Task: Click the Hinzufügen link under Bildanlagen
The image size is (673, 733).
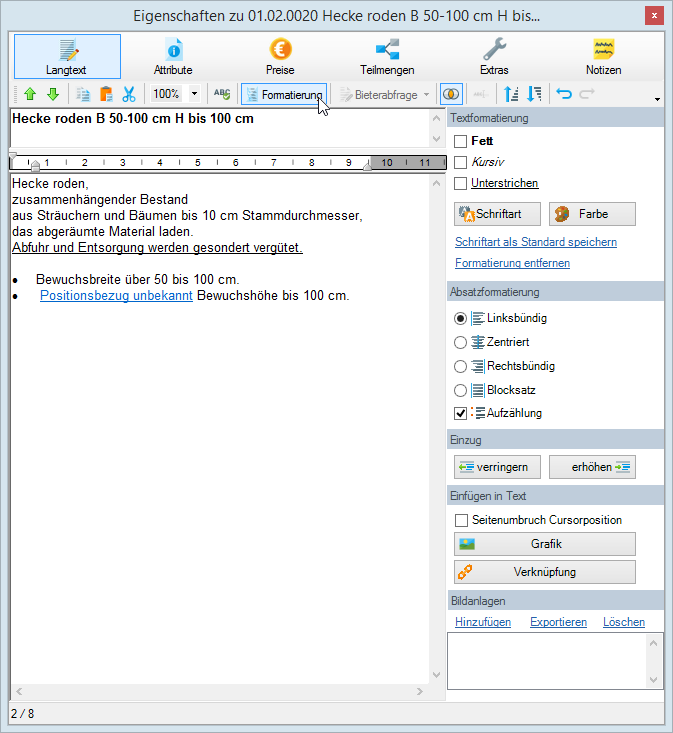Action: 483,622
